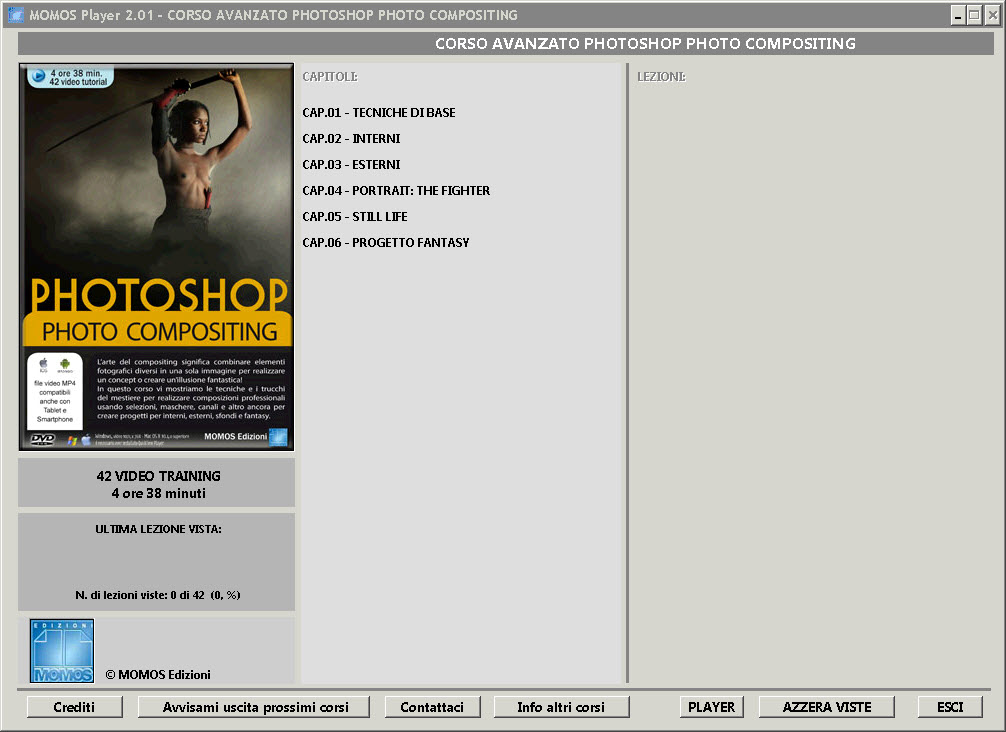Minimize the MOMOS Player window
Screen dimensions: 1006x732
(958, 15)
